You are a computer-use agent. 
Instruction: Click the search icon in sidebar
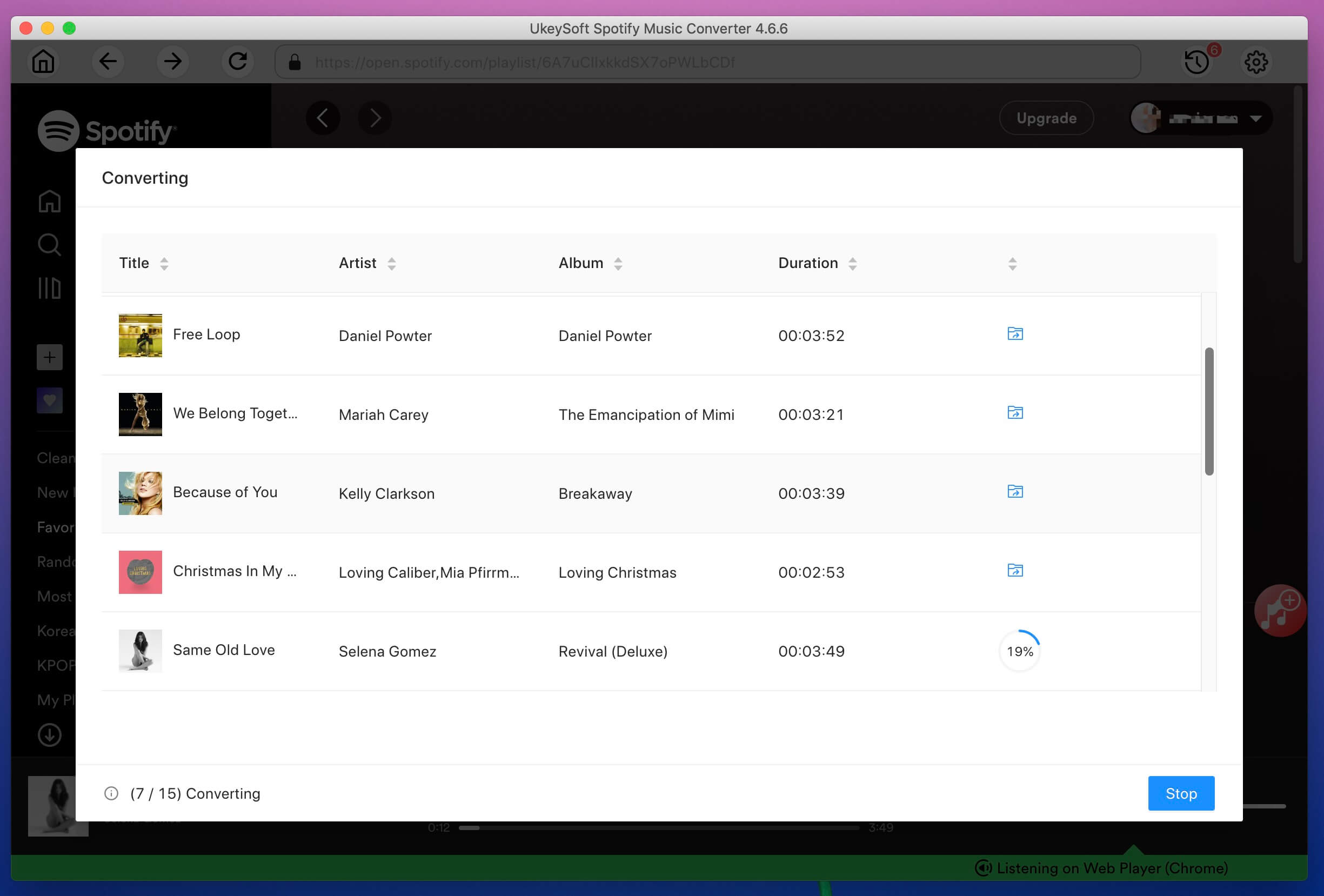point(49,244)
